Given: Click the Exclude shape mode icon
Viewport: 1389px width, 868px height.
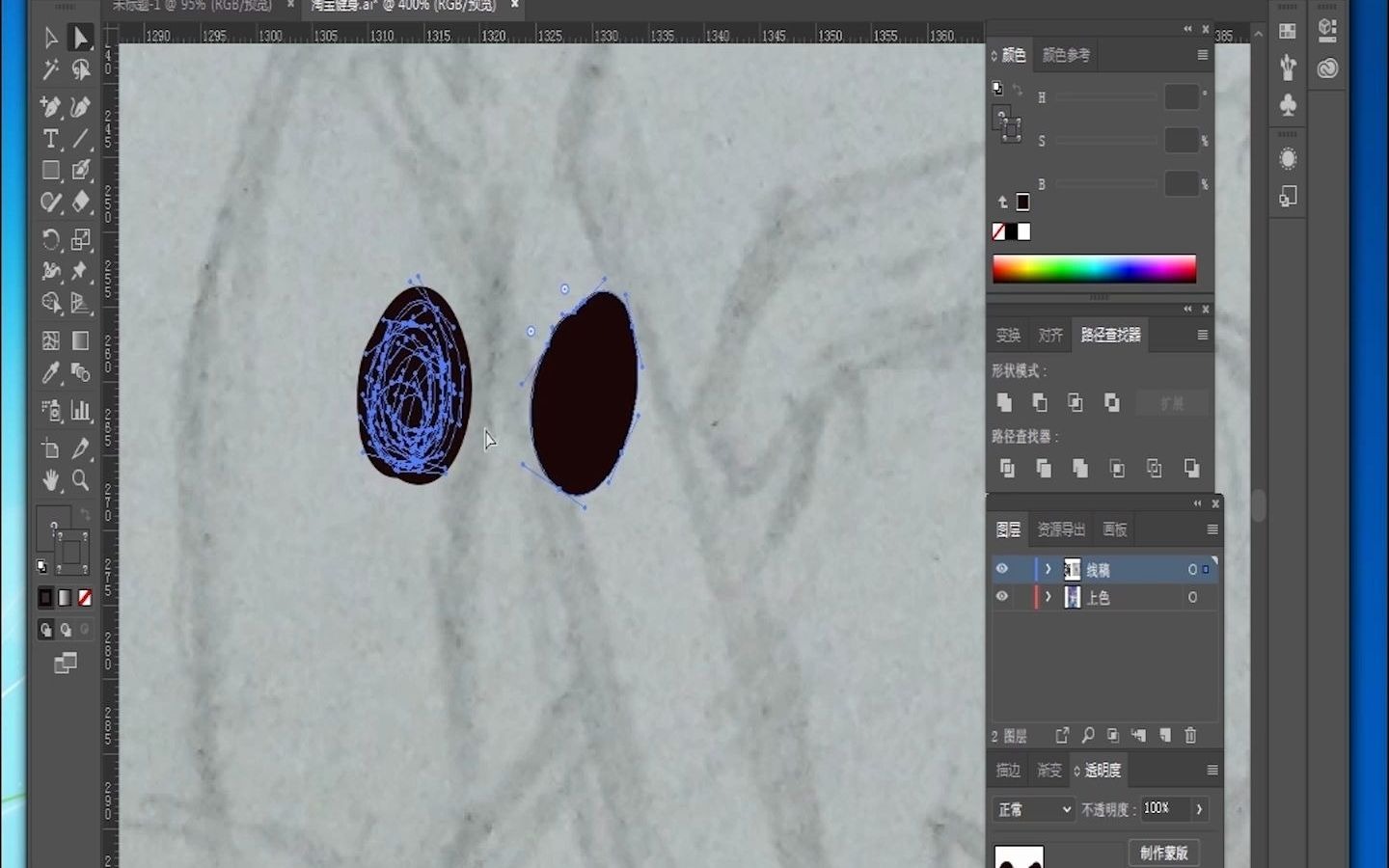Looking at the screenshot, I should coord(1112,402).
